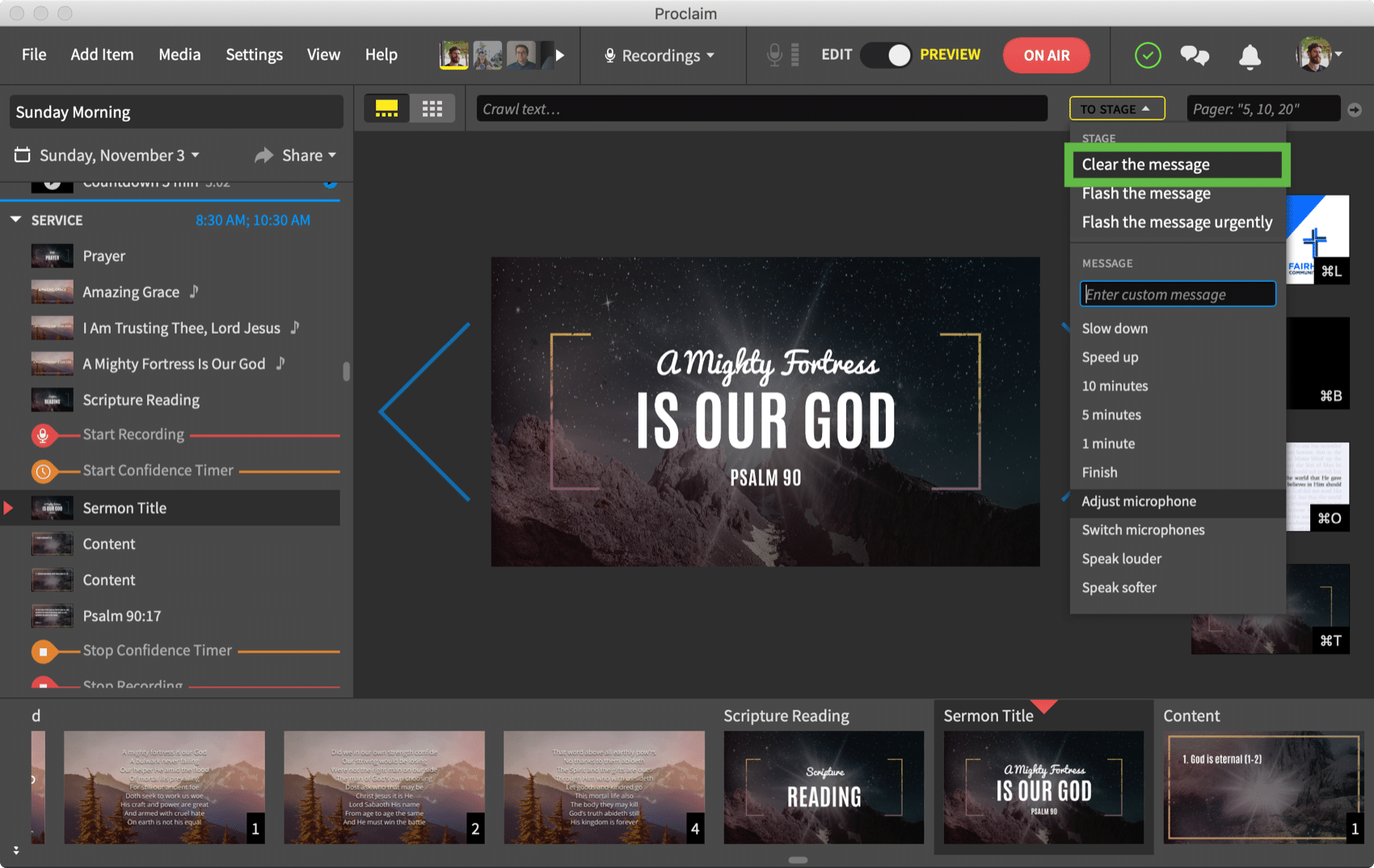This screenshot has width=1374, height=868.
Task: Open the Add Item menu
Action: click(x=102, y=54)
